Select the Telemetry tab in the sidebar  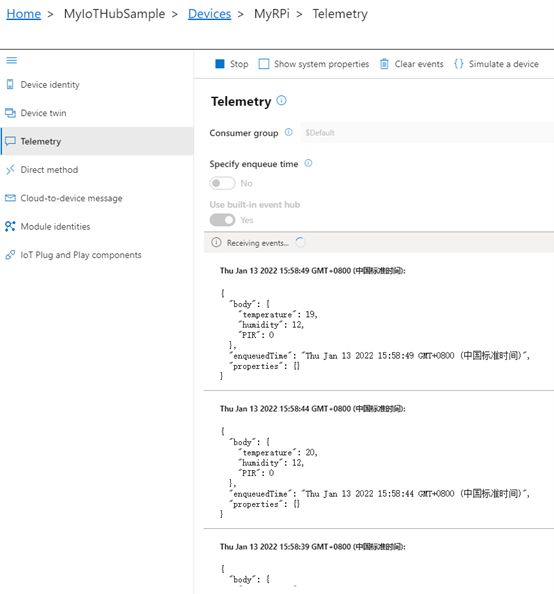97,141
